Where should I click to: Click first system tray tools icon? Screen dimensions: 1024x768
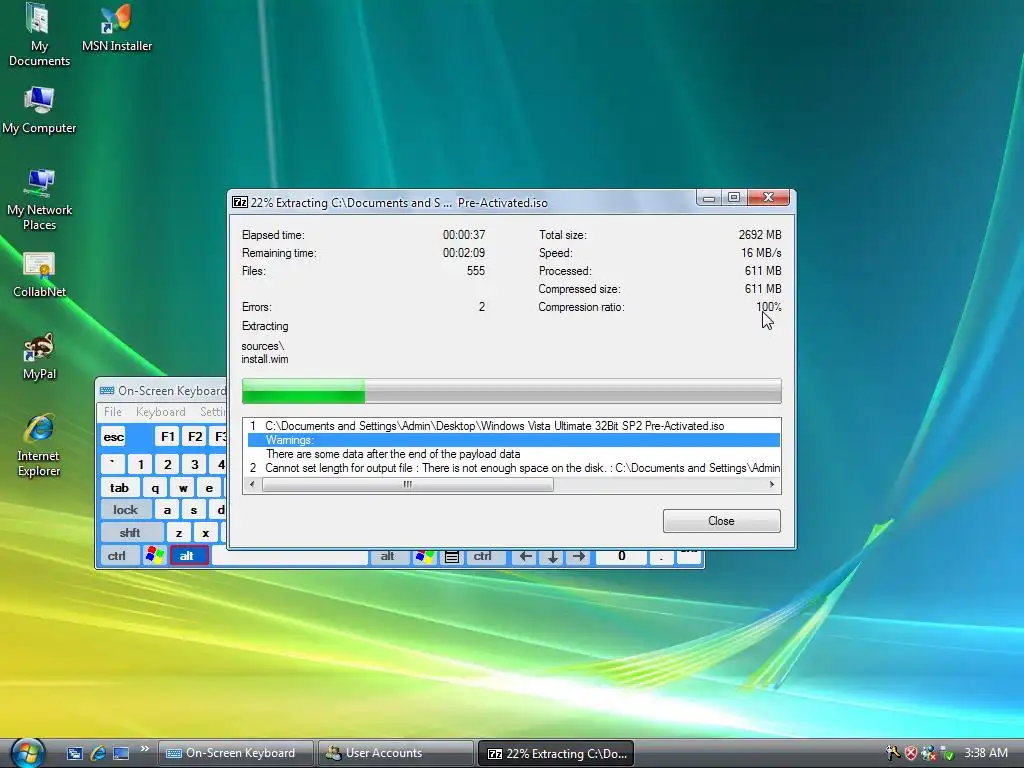point(892,753)
